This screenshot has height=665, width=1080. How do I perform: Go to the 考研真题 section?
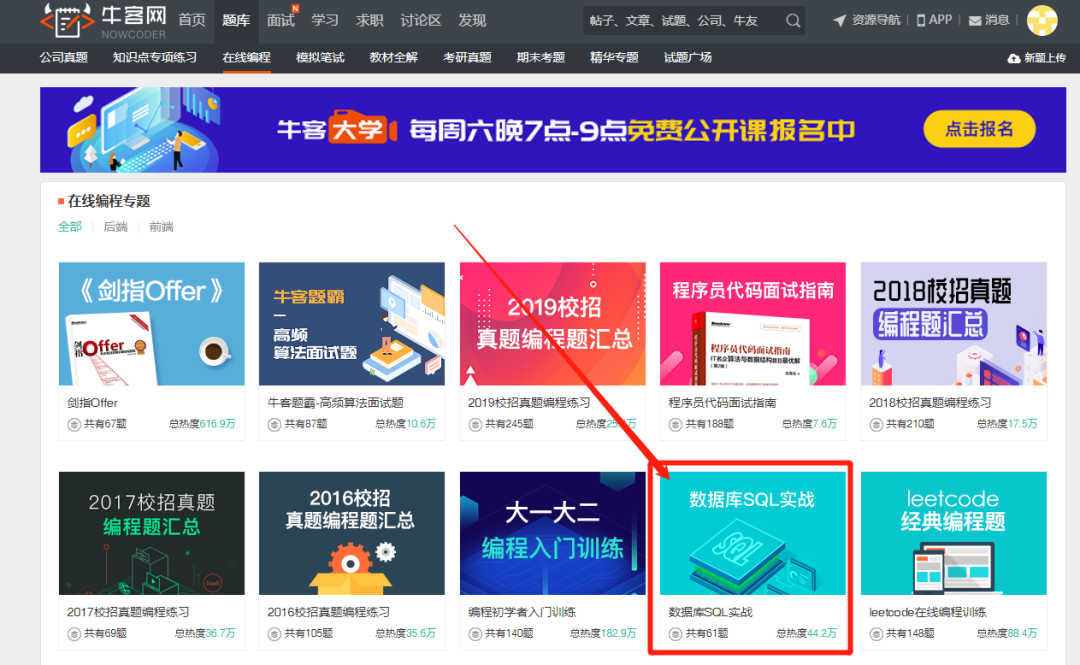(467, 58)
